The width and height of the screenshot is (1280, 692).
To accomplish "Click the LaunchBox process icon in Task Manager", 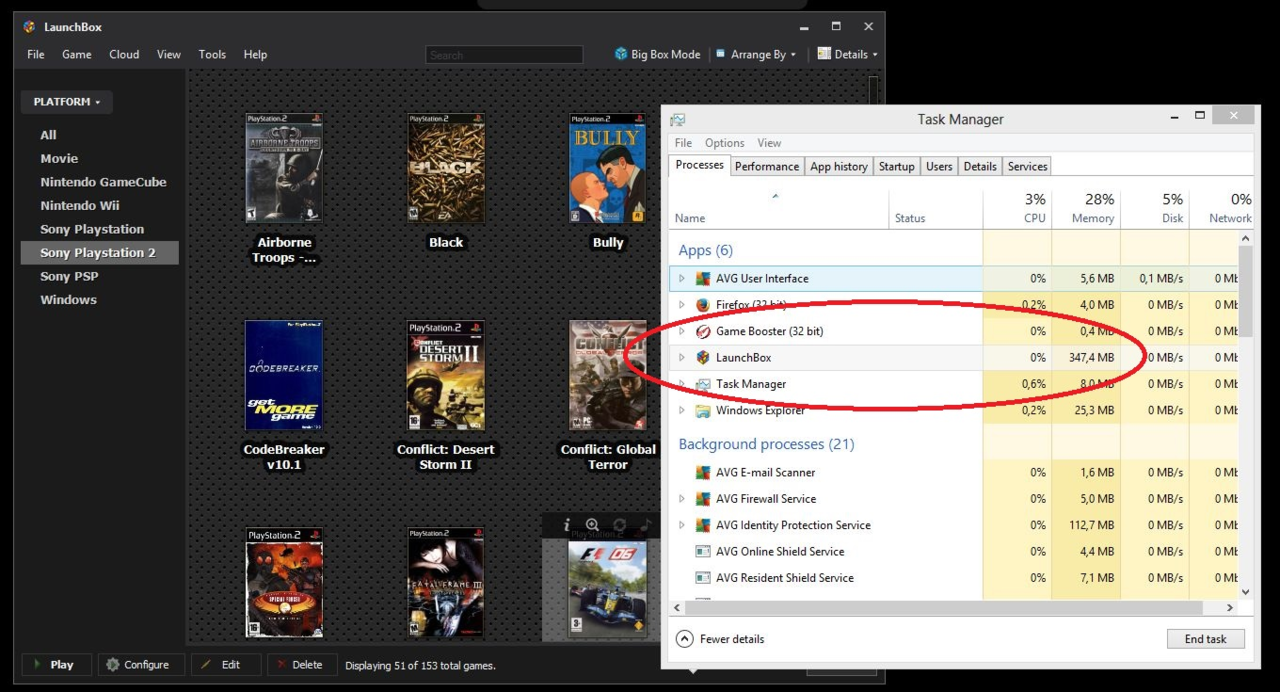I will click(703, 357).
